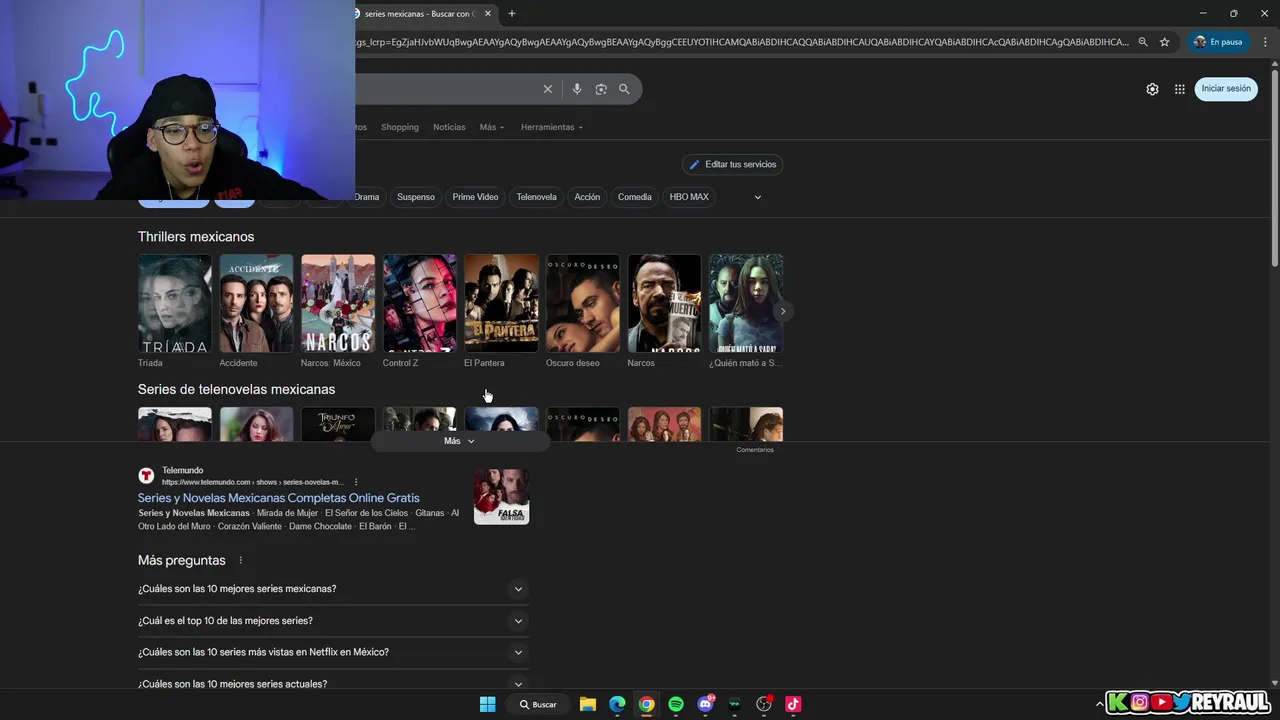Viewport: 1280px width, 720px height.
Task: Open Google Lens image search
Action: [601, 89]
